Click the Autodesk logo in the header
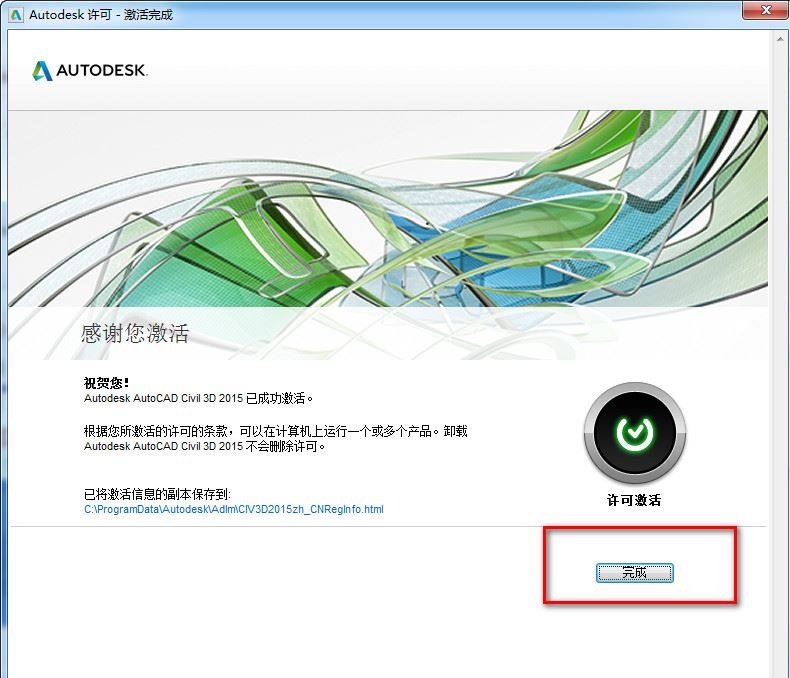The image size is (790, 678). (x=90, y=71)
